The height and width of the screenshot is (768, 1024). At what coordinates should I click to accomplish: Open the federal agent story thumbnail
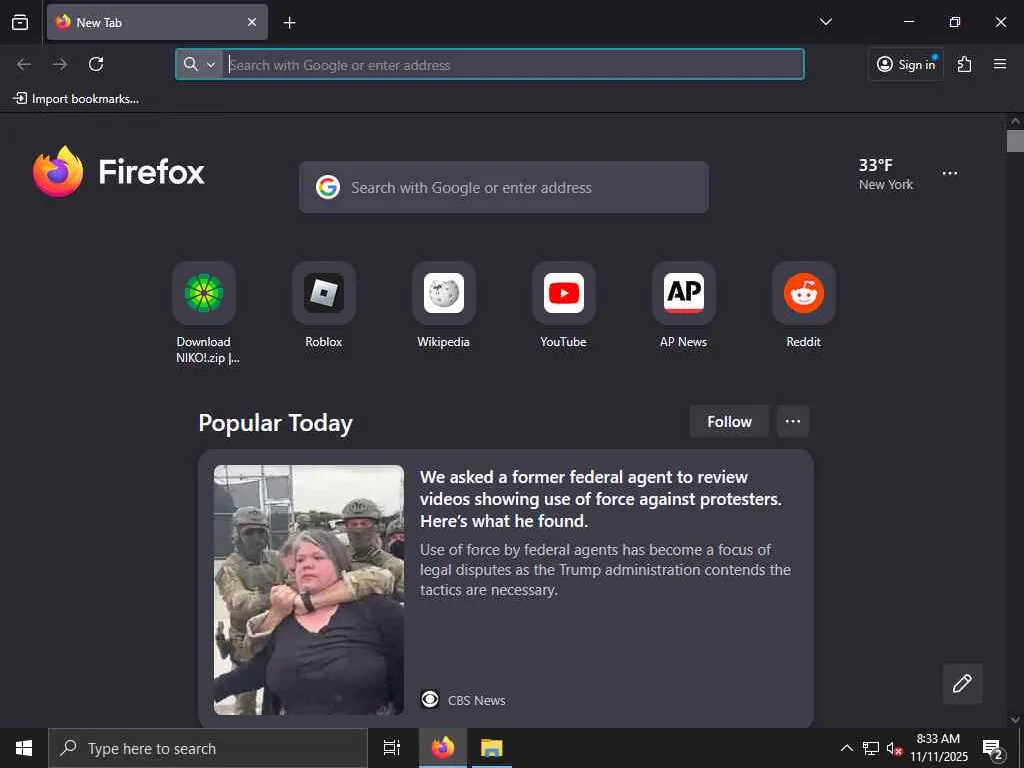tap(309, 590)
